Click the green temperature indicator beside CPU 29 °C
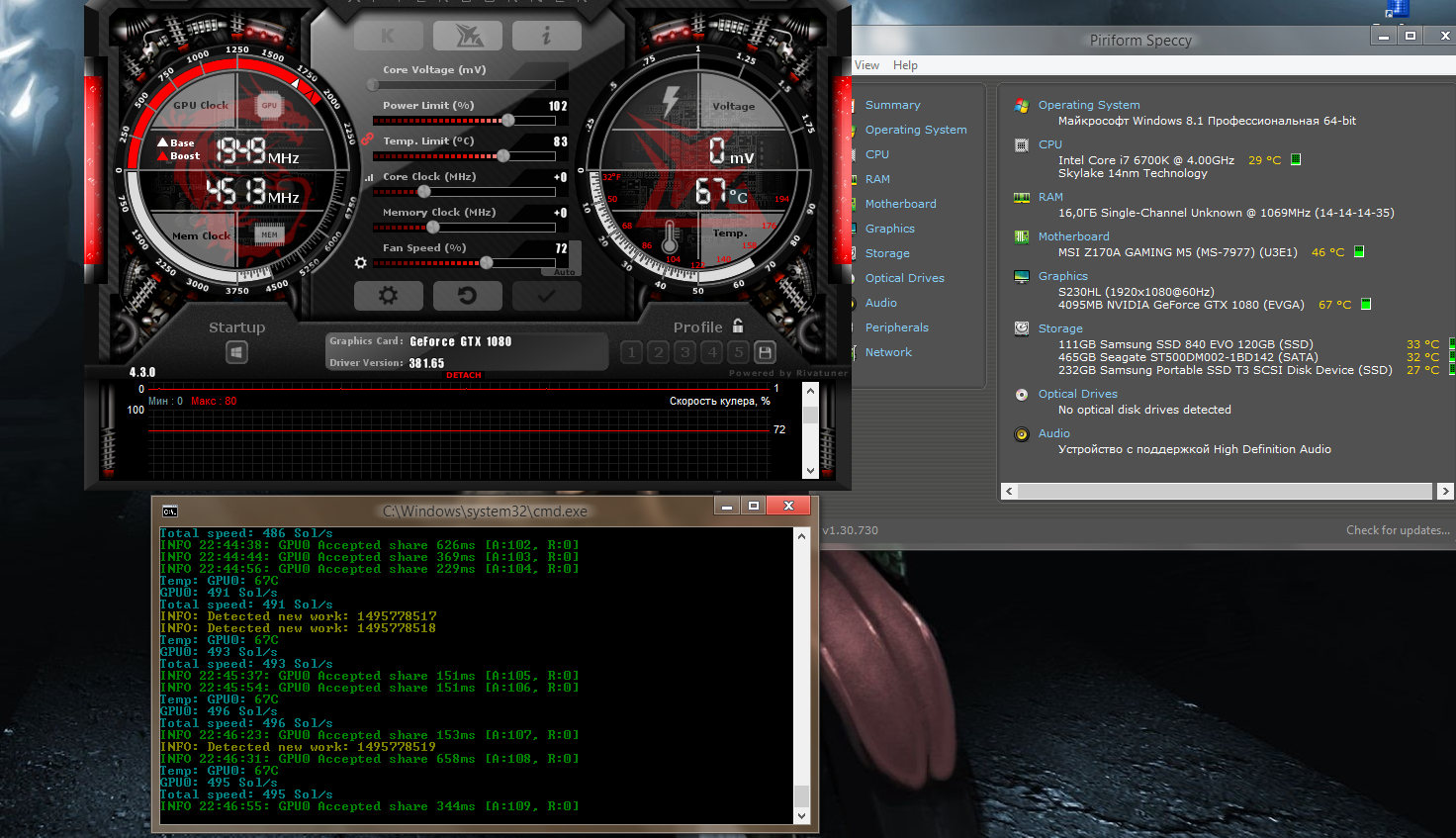 [x=1296, y=159]
